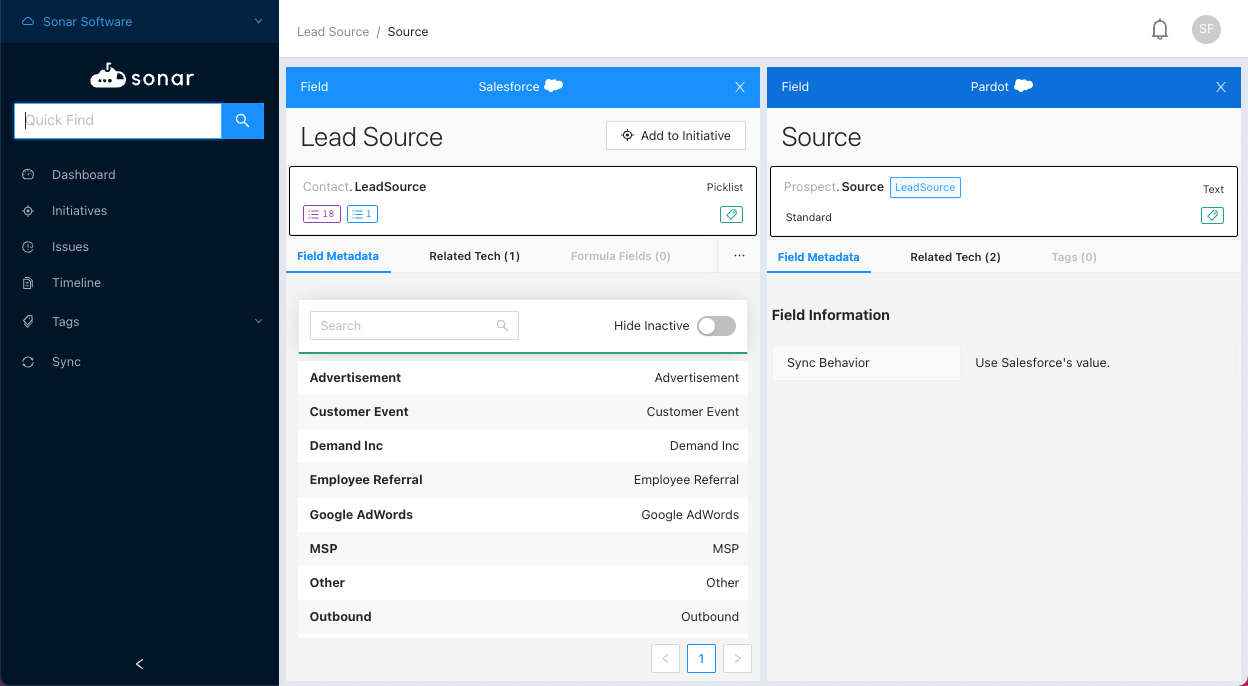This screenshot has width=1248, height=686.
Task: Click the Initiatives sidebar icon
Action: pos(28,211)
